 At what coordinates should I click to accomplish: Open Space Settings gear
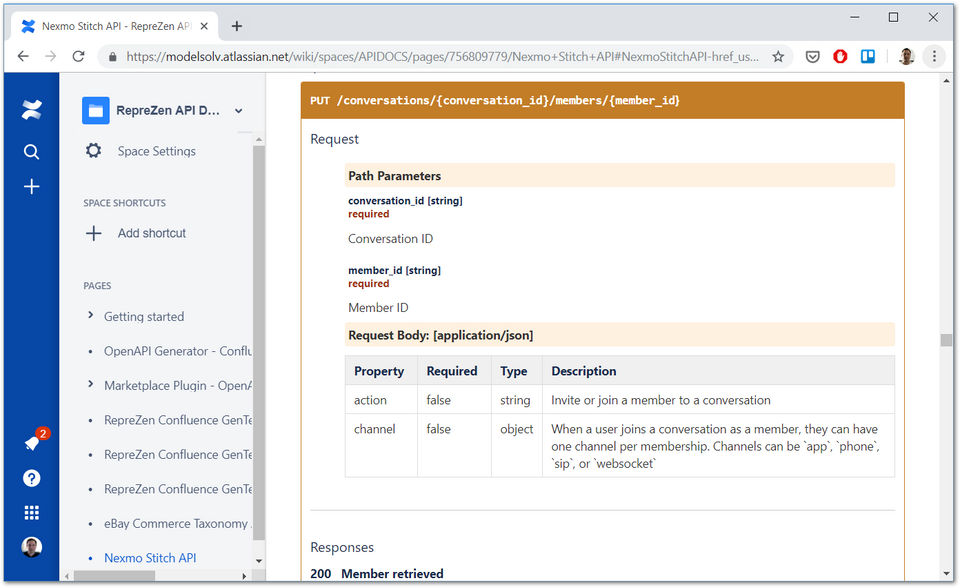pos(94,151)
